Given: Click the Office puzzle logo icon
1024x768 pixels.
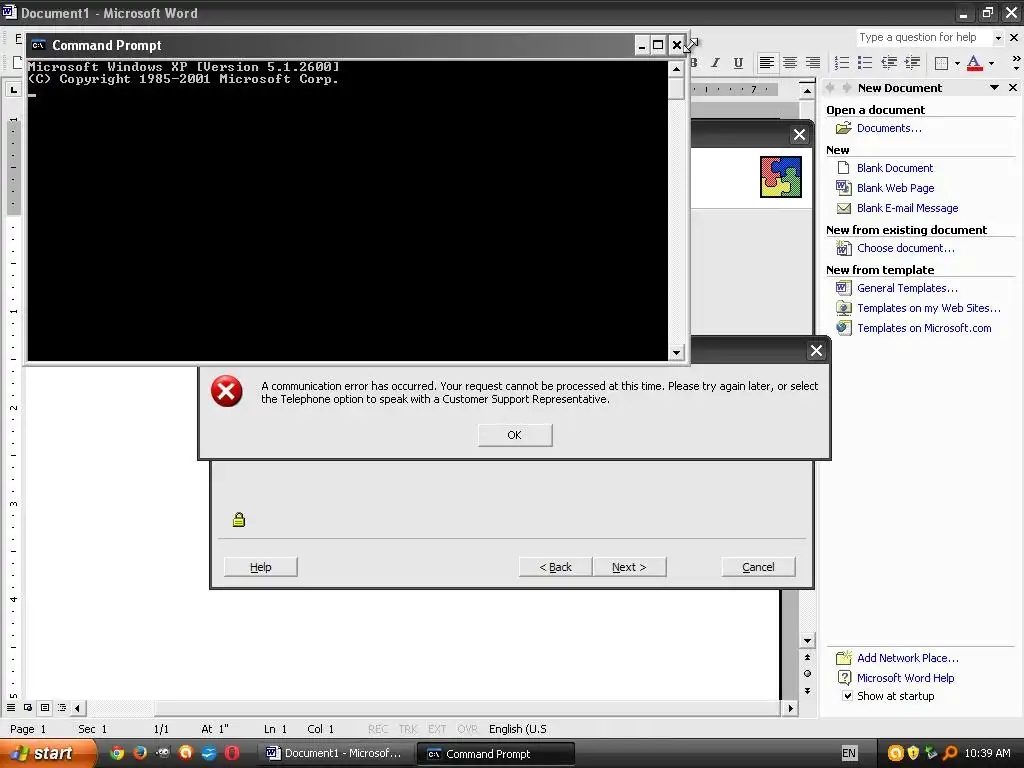Looking at the screenshot, I should 780,177.
